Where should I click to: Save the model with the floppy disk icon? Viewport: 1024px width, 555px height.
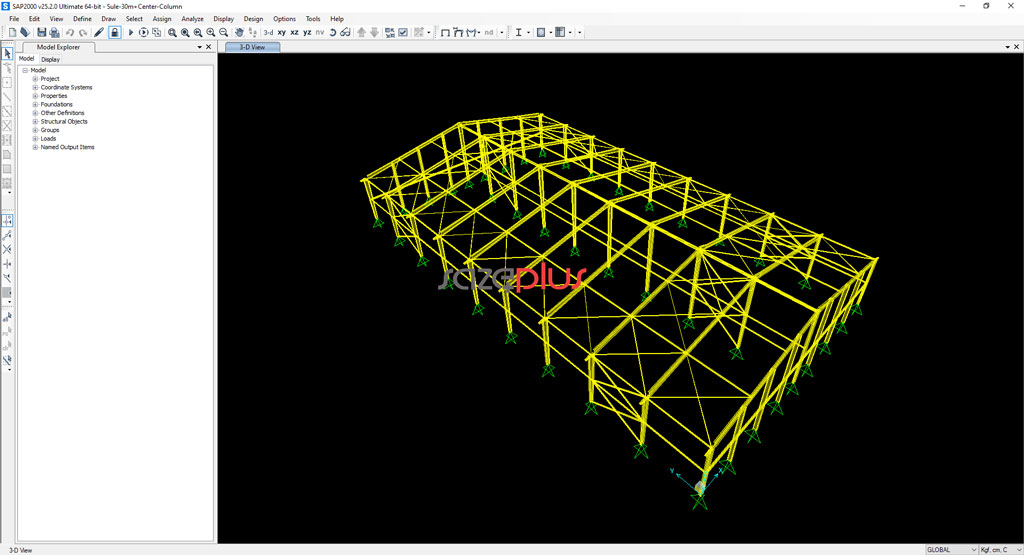42,32
